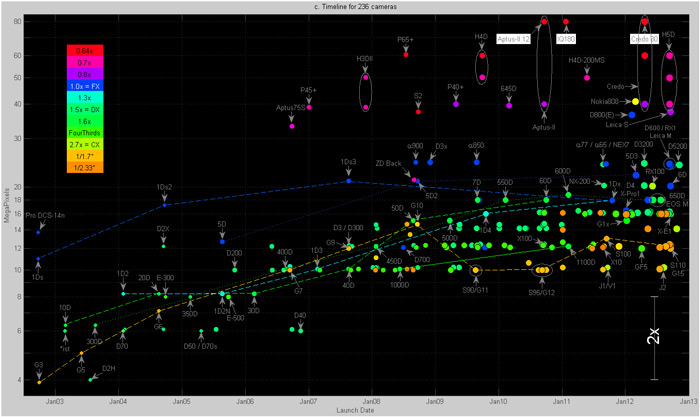Click the "NX-200" label

pos(579,182)
